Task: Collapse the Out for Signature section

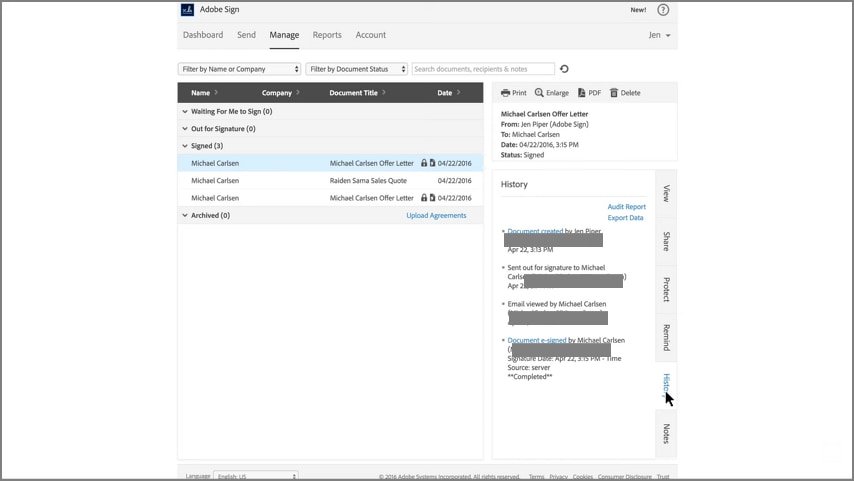Action: (x=185, y=129)
